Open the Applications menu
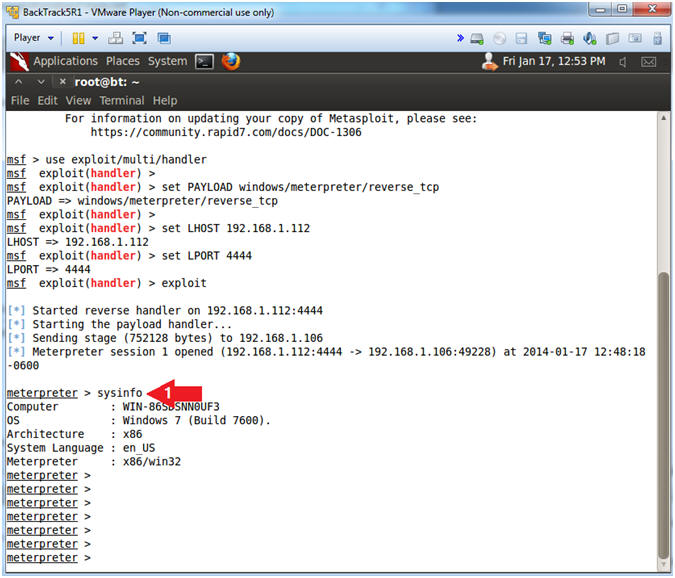 point(65,61)
